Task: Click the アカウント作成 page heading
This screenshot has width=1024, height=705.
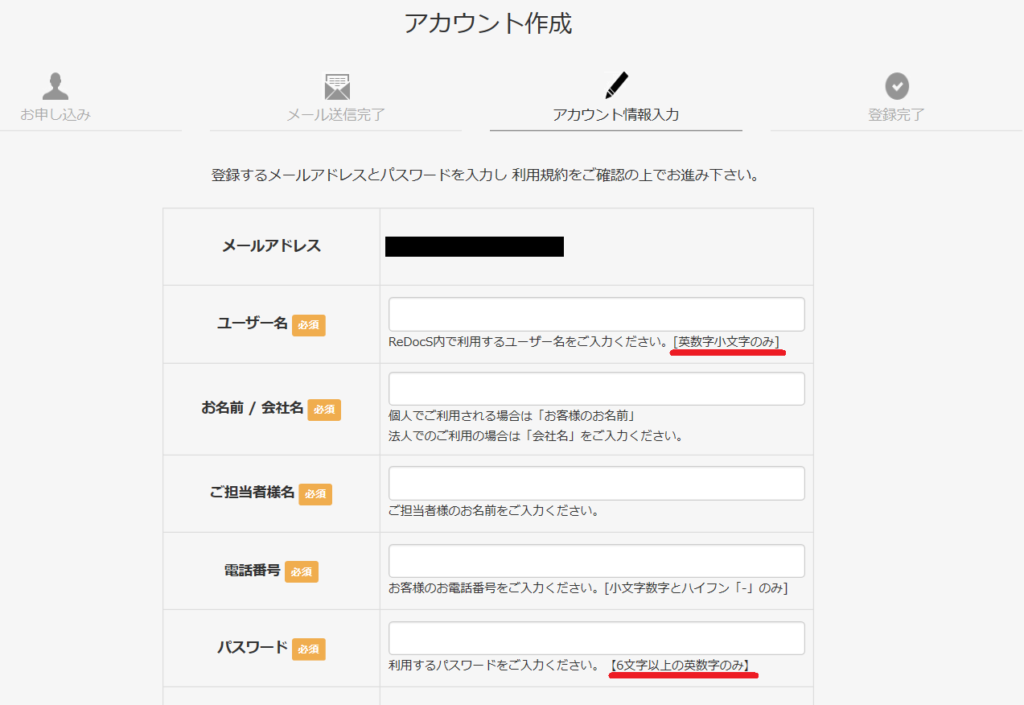Action: [488, 24]
